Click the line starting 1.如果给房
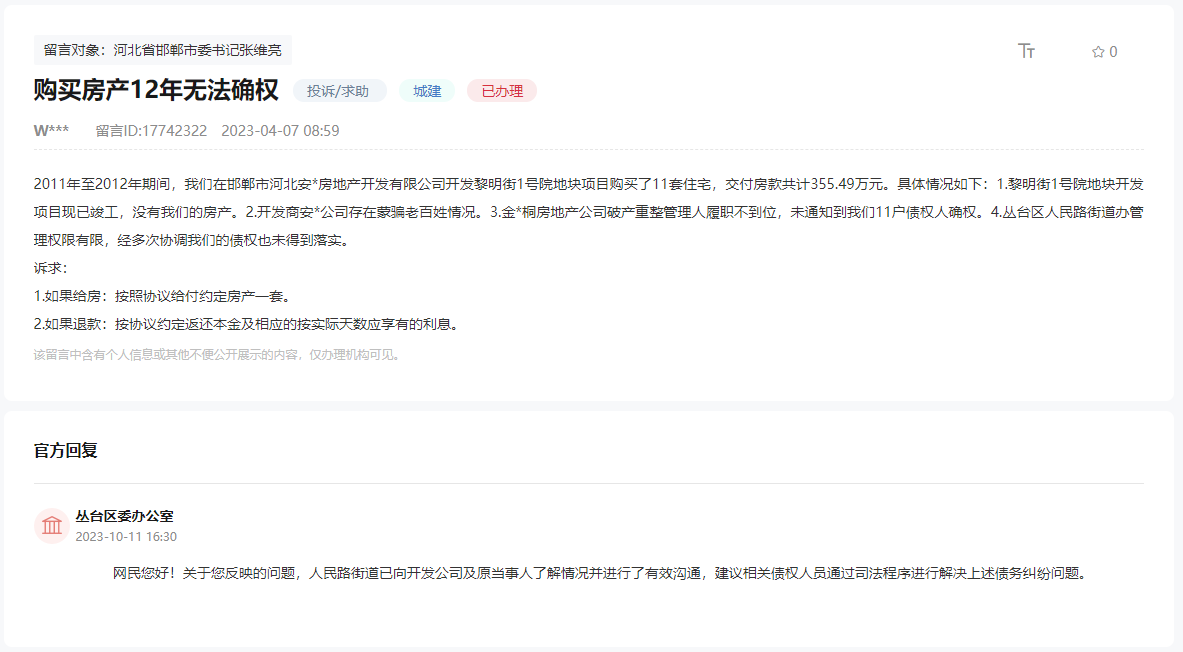Image resolution: width=1183 pixels, height=652 pixels. [x=164, y=296]
